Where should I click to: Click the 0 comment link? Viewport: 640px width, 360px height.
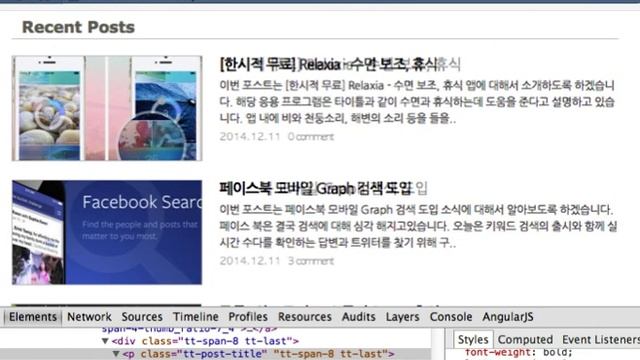[311, 137]
